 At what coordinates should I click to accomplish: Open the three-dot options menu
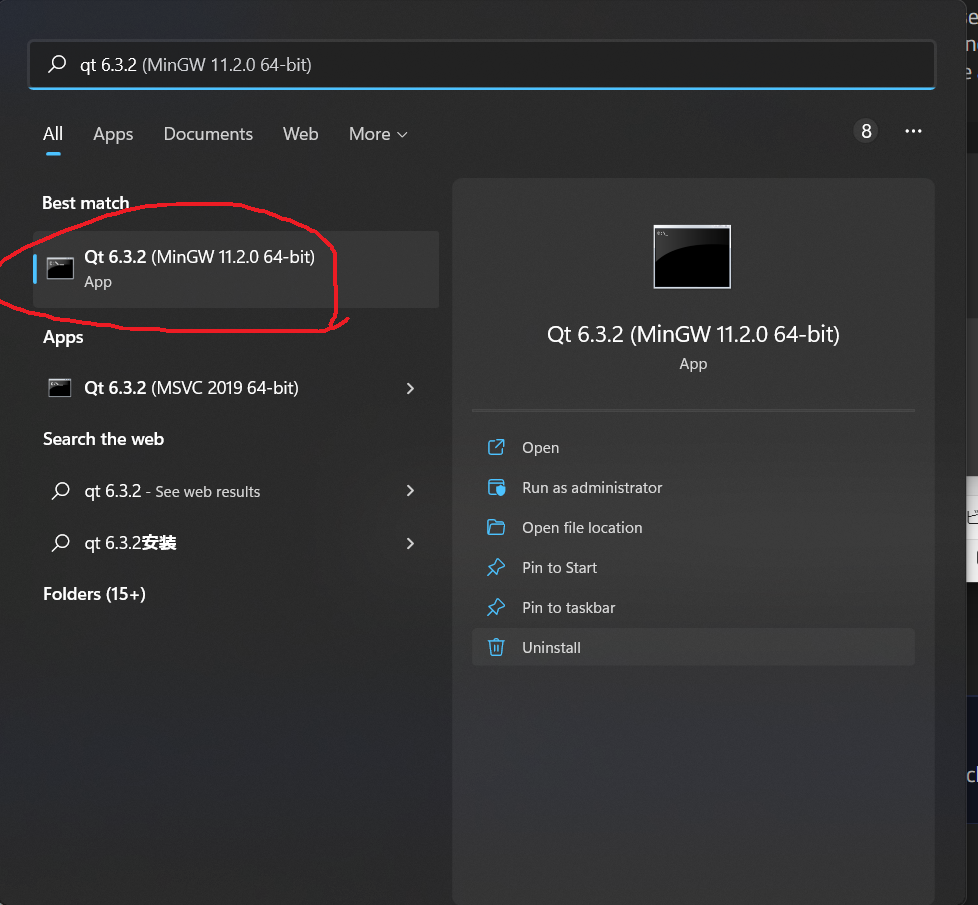(912, 131)
